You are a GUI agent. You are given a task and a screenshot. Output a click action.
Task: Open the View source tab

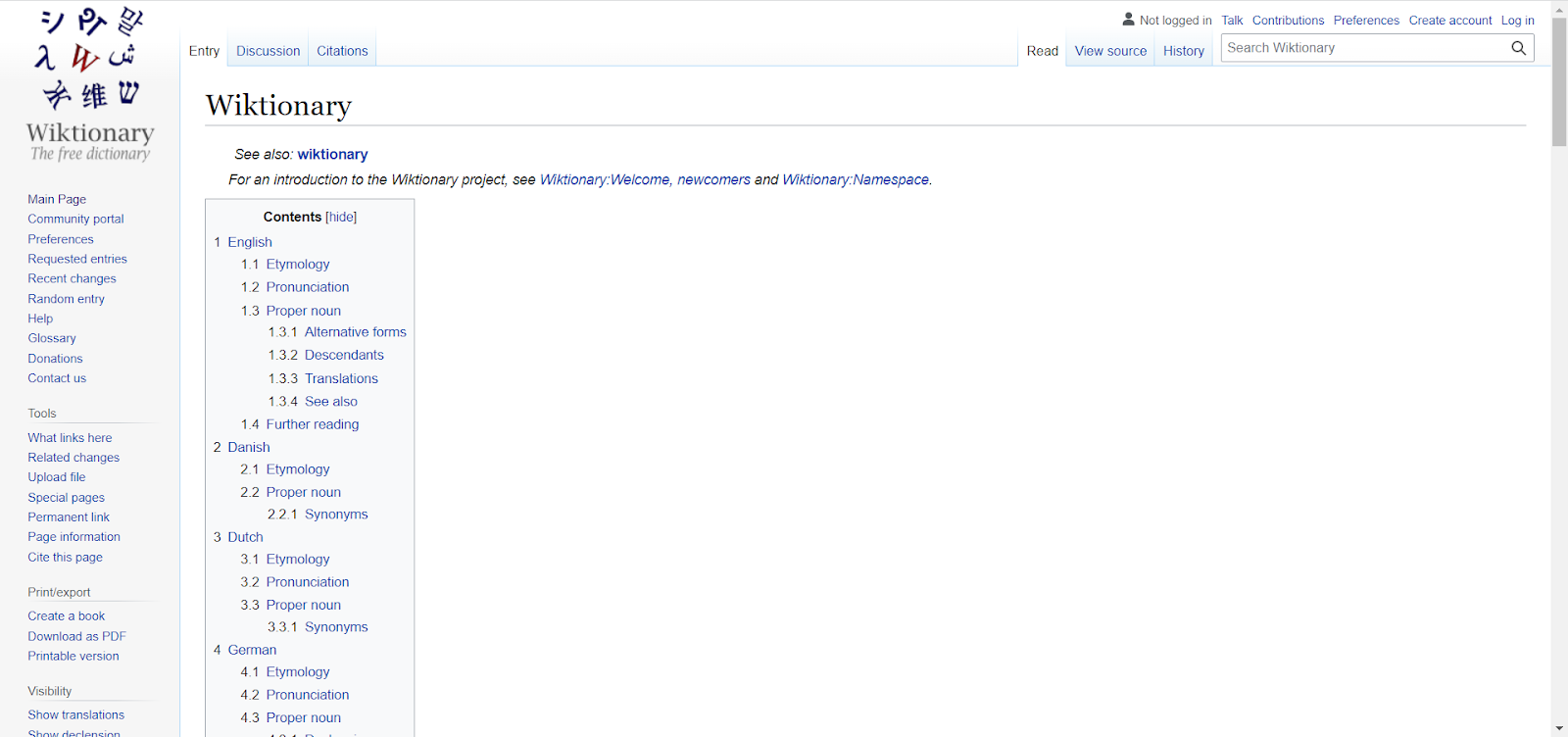click(x=1109, y=51)
